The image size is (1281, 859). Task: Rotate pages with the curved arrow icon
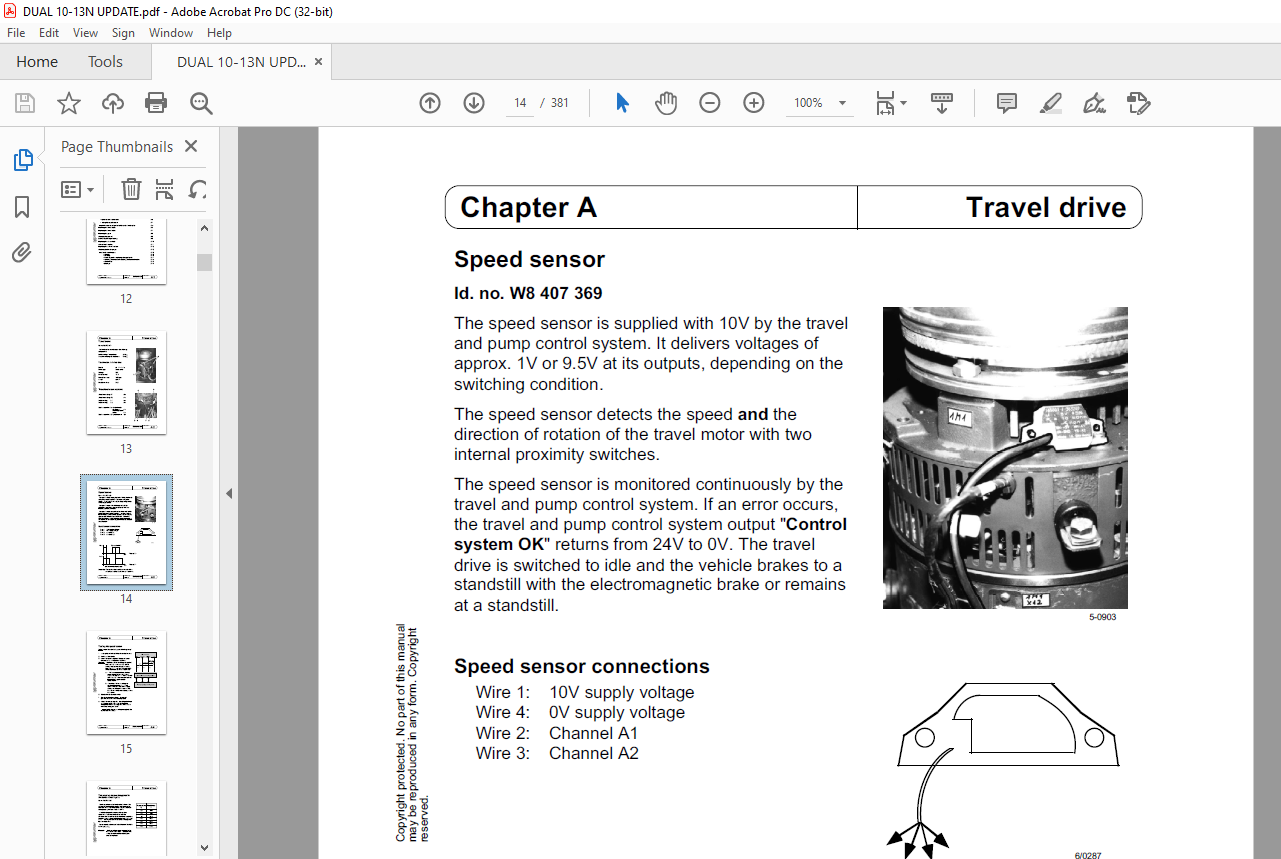point(198,189)
